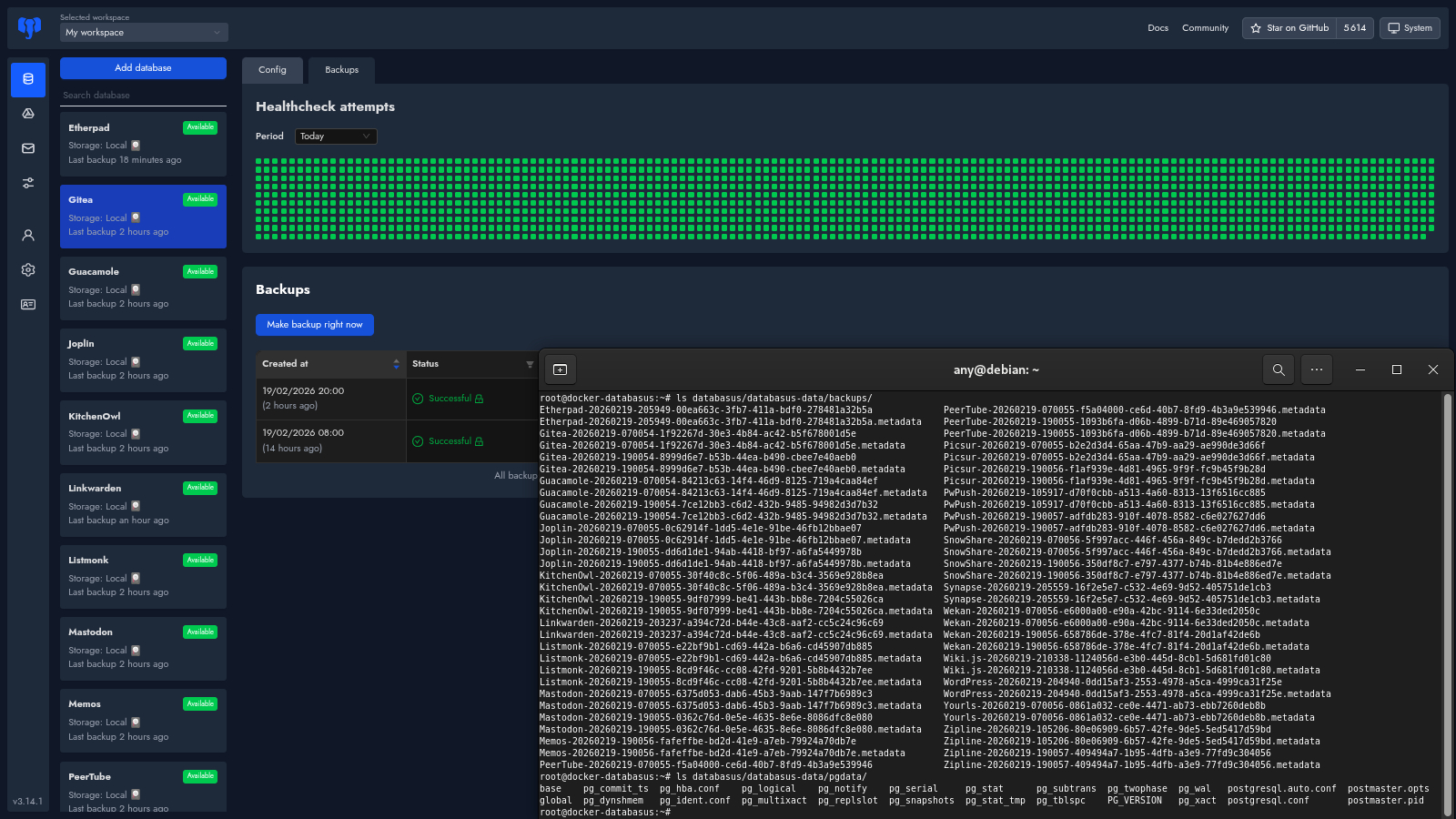Open the Databases section in sidebar
Screen dimensions: 1456x819
click(x=28, y=79)
